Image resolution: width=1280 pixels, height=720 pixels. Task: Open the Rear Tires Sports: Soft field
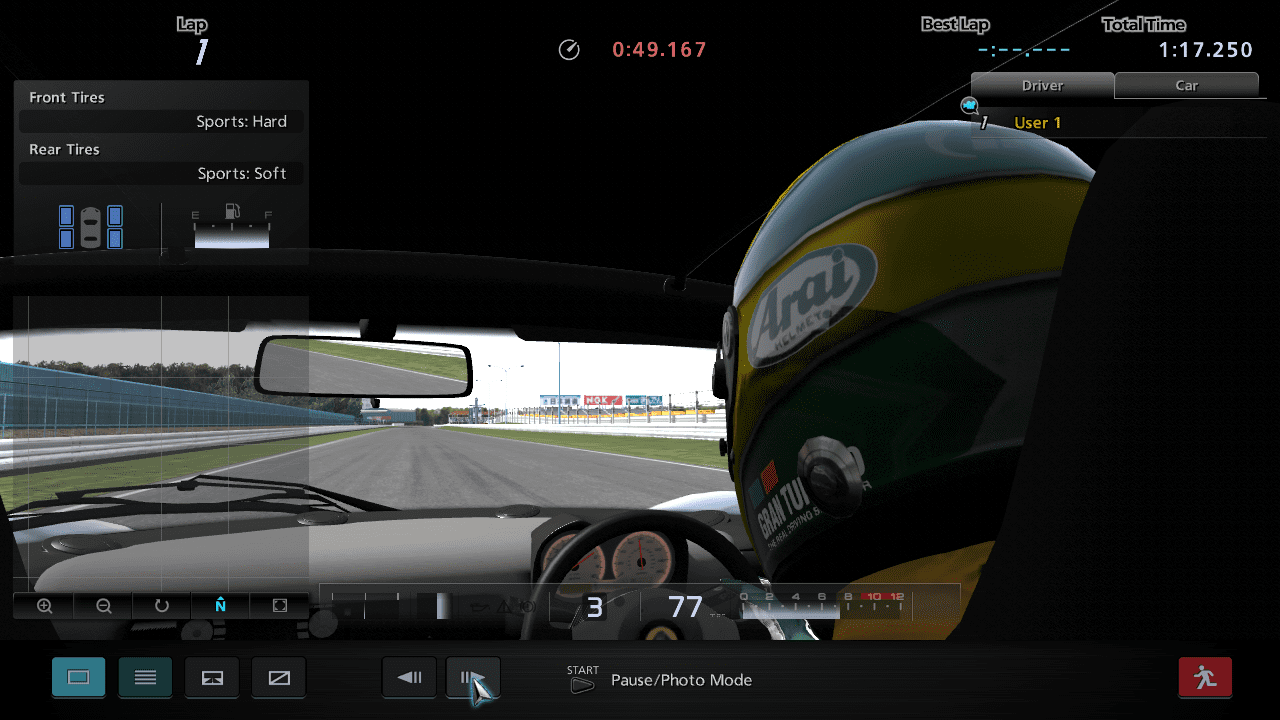pyautogui.click(x=161, y=174)
